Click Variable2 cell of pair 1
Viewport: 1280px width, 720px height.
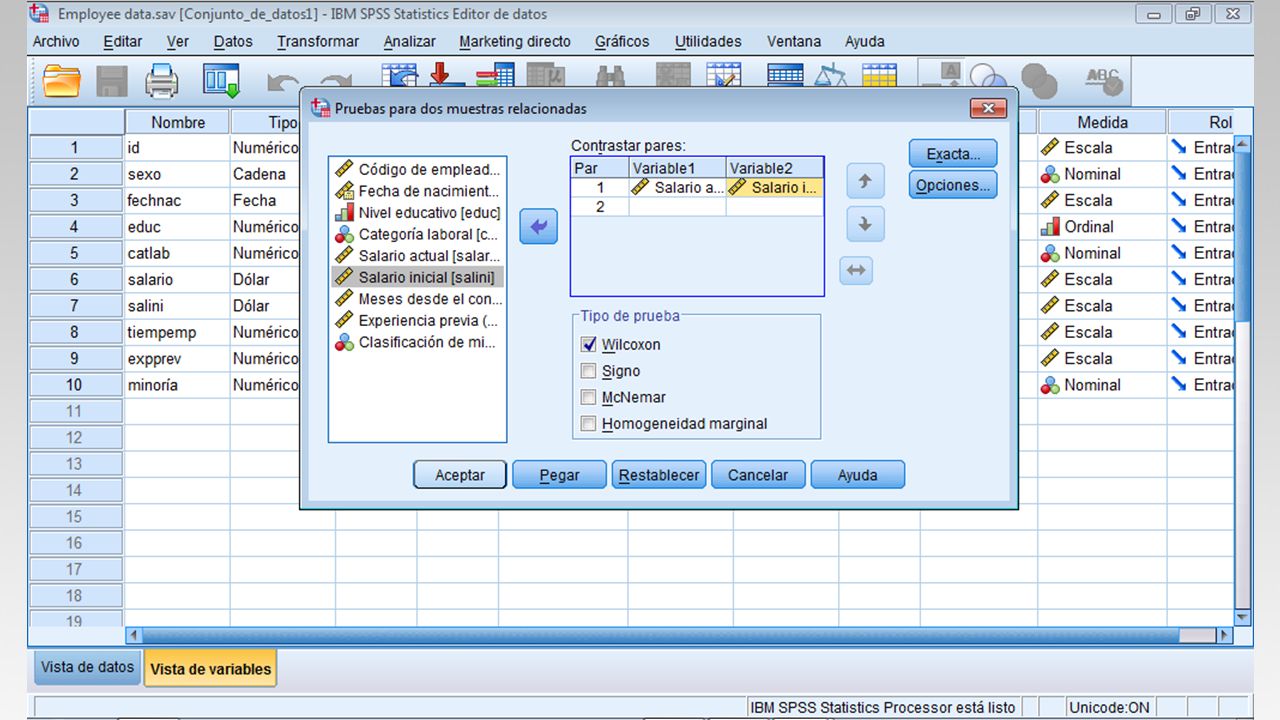pos(775,187)
